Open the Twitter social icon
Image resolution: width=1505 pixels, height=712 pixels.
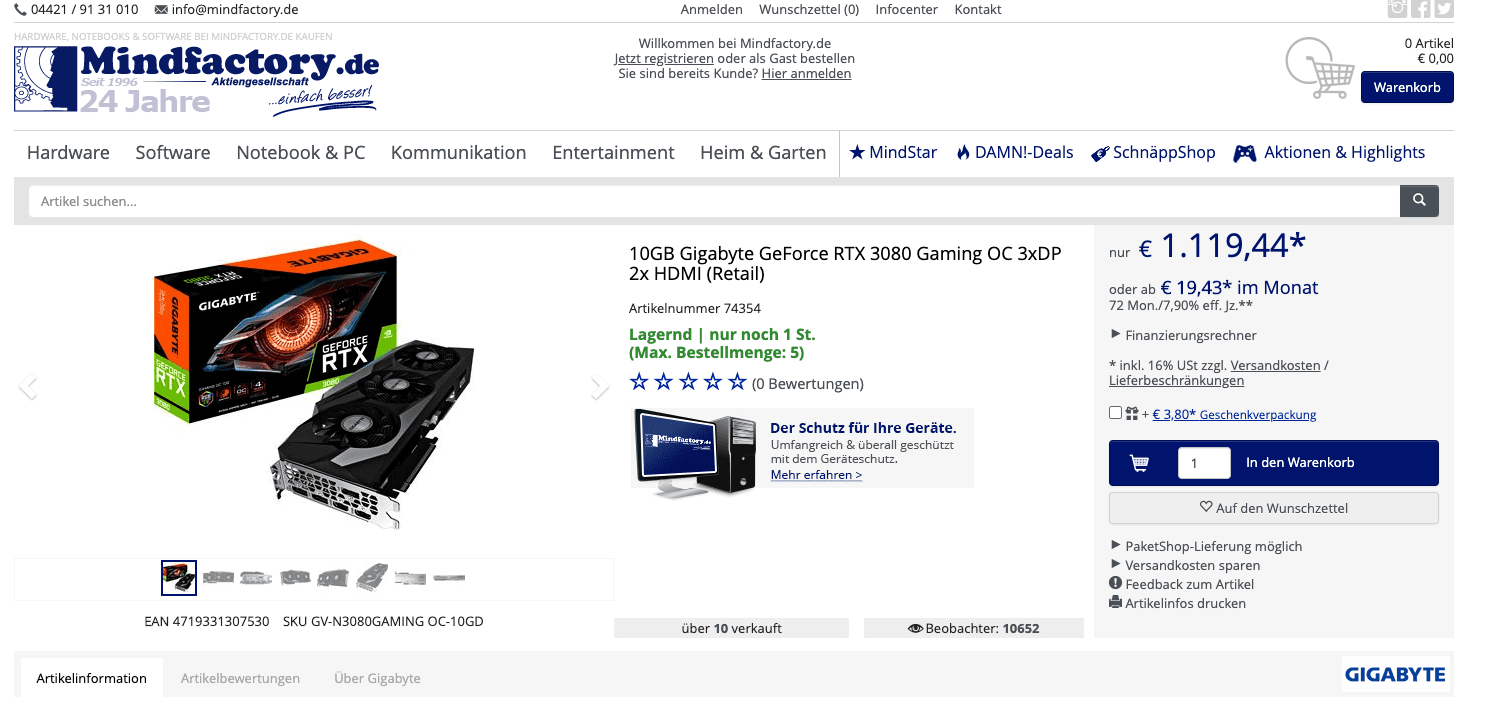coord(1444,9)
